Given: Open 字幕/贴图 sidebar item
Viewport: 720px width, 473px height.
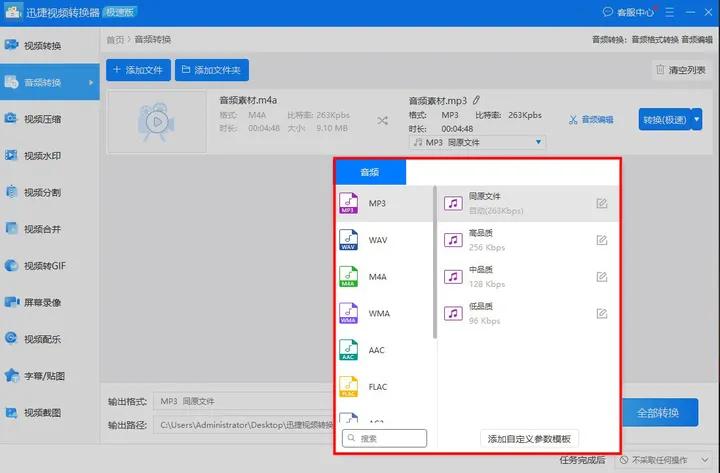Looking at the screenshot, I should [x=50, y=376].
